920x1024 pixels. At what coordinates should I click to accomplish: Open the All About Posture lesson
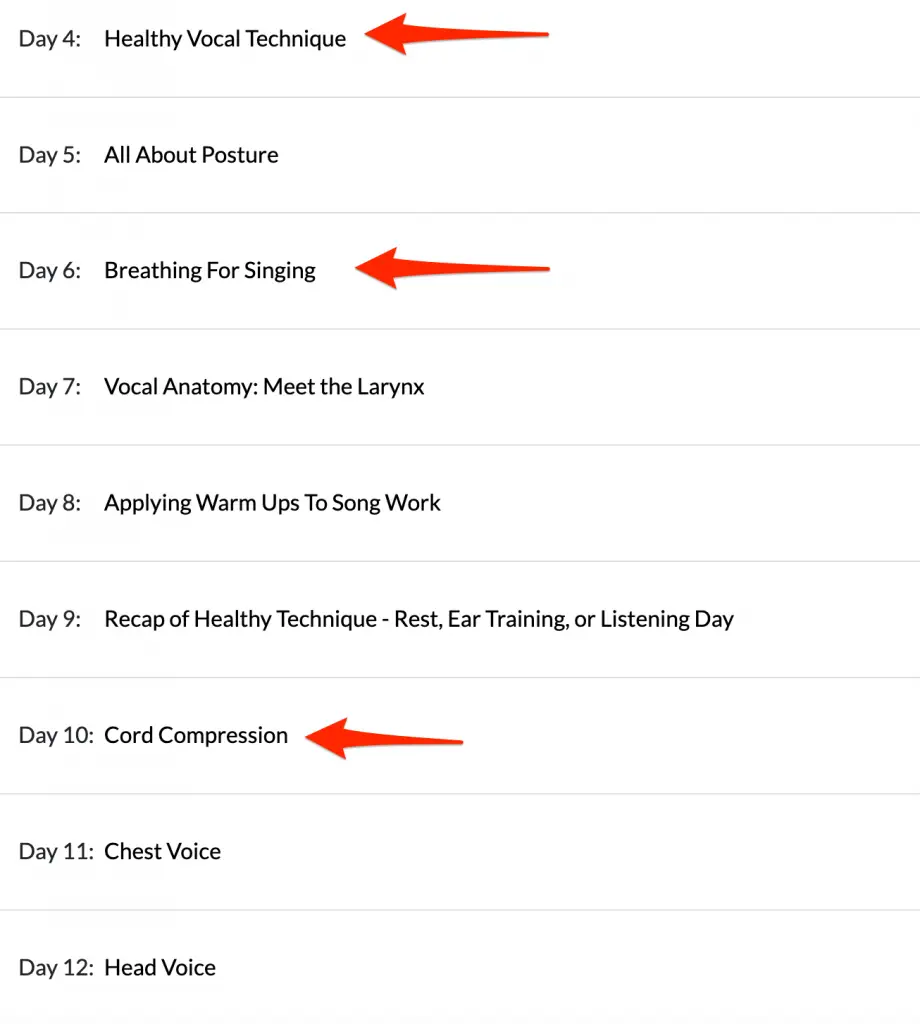191,155
